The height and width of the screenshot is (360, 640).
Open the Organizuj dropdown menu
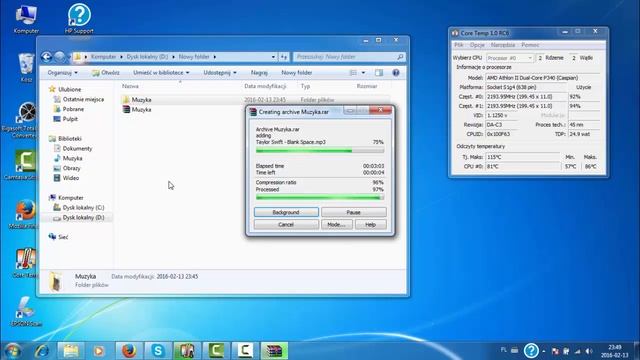pos(62,73)
